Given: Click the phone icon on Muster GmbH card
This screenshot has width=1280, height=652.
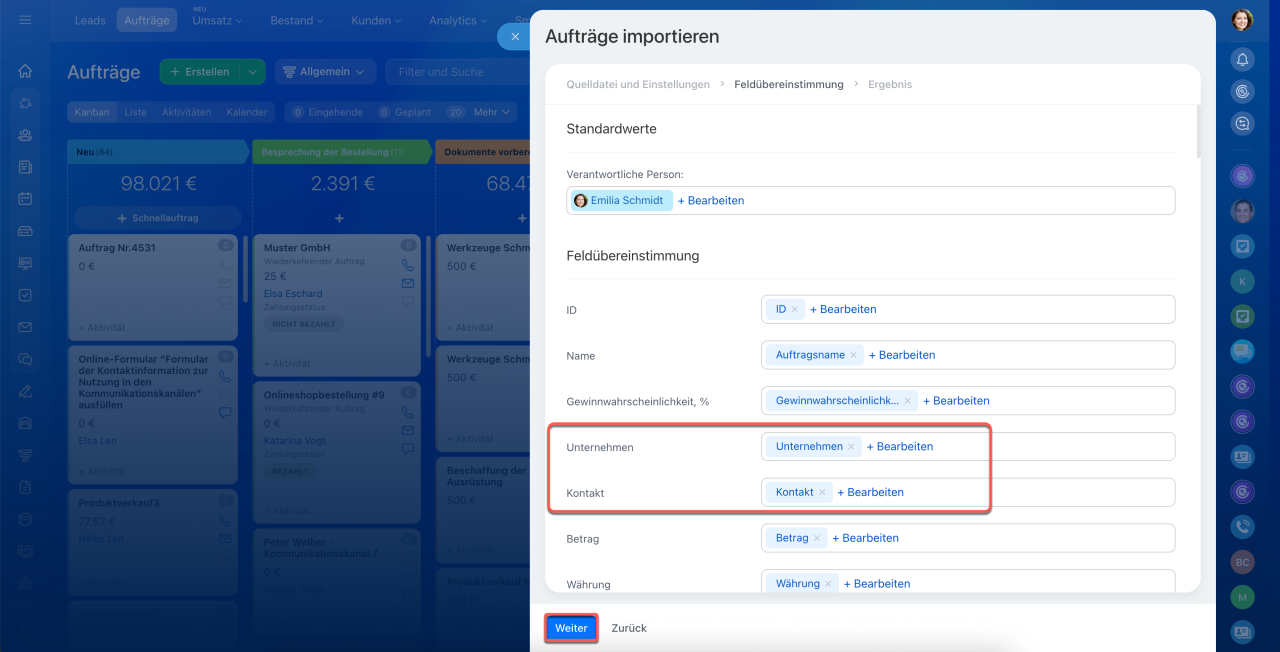Looking at the screenshot, I should click(x=408, y=266).
